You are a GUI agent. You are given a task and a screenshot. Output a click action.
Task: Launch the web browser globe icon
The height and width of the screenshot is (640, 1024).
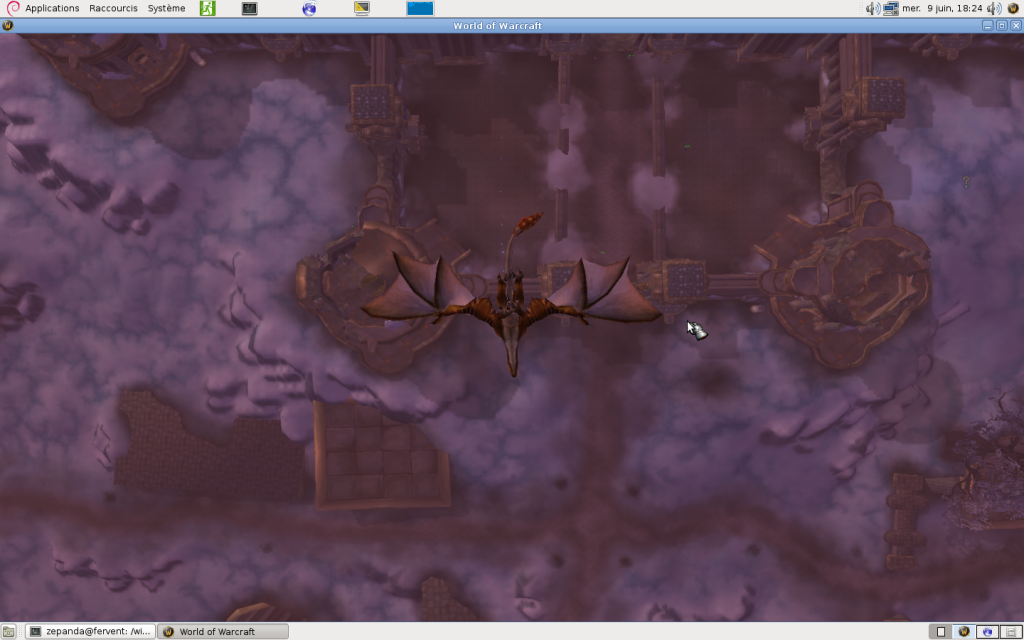coord(309,8)
